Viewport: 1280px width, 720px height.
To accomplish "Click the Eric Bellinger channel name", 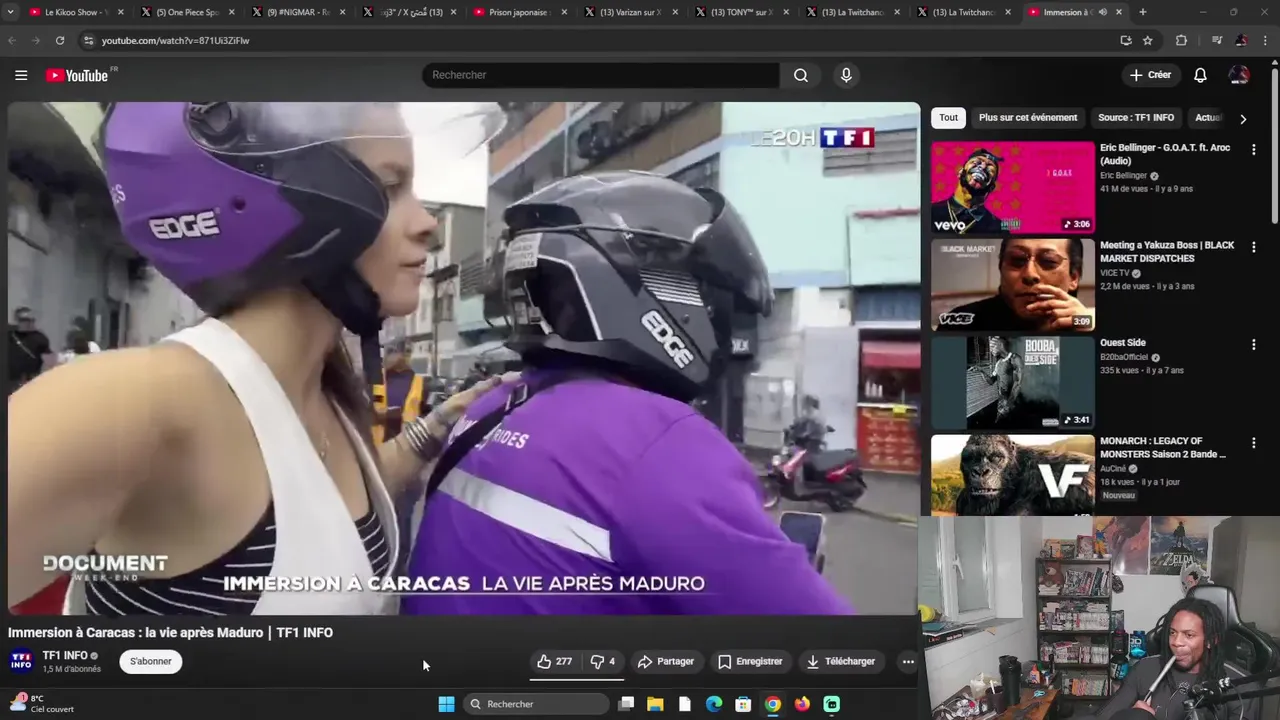I will [1124, 175].
